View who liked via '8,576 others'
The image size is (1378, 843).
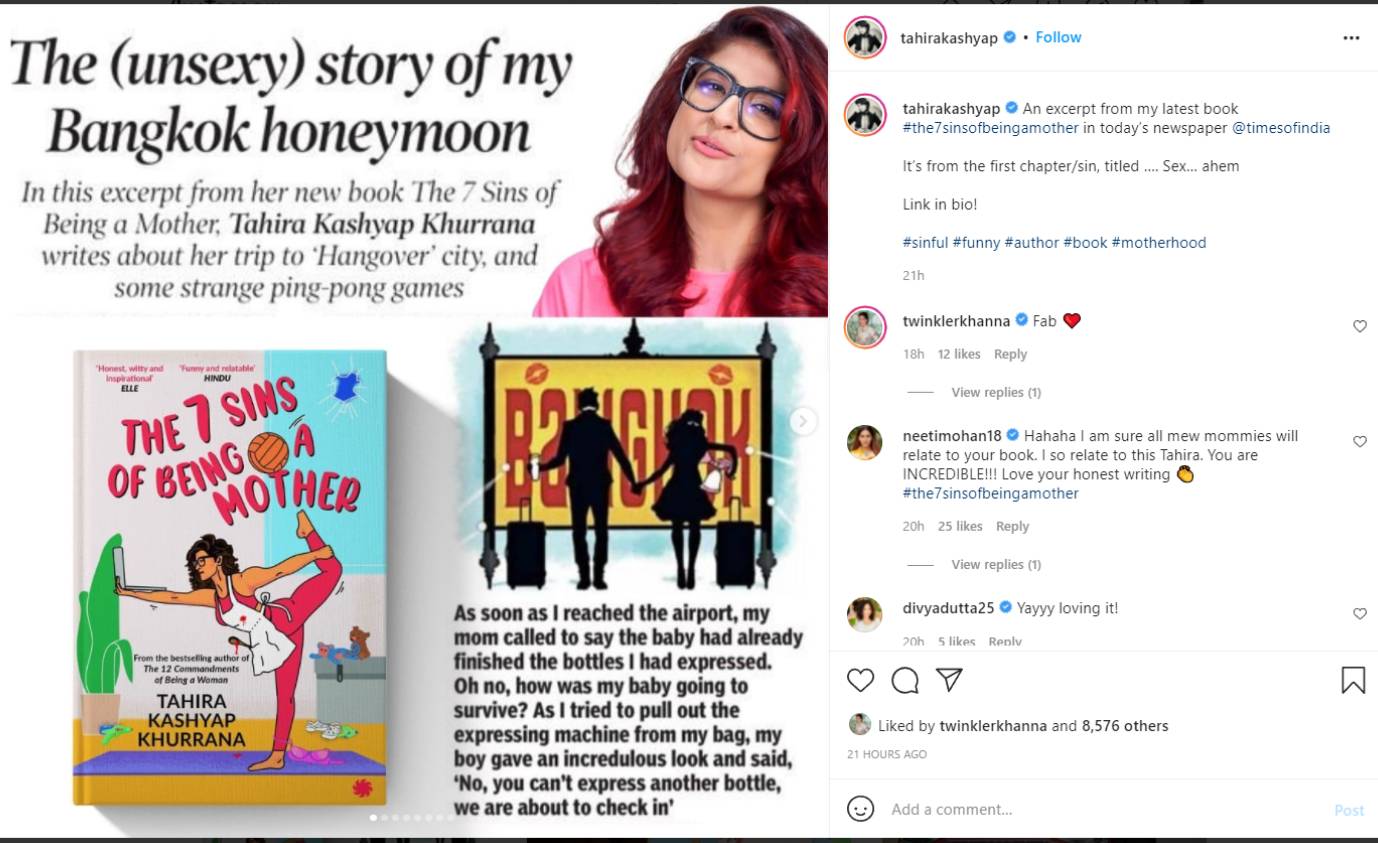click(x=1125, y=726)
